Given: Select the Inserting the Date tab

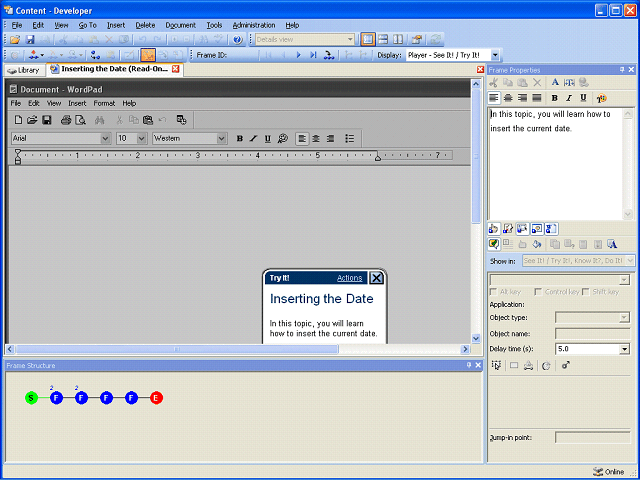Looking at the screenshot, I should tap(114, 69).
